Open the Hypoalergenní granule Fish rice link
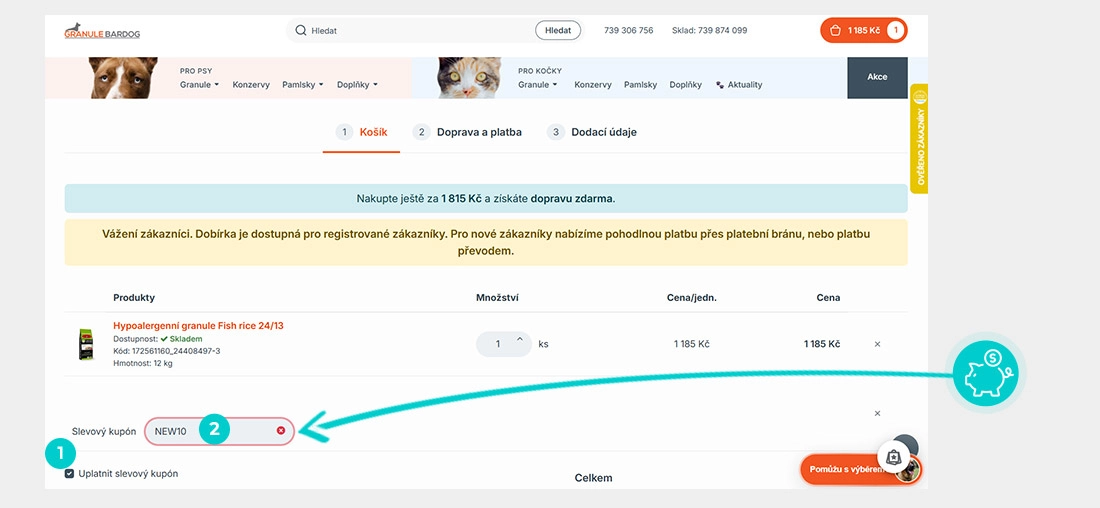Viewport: 1100px width, 508px height. [199, 326]
